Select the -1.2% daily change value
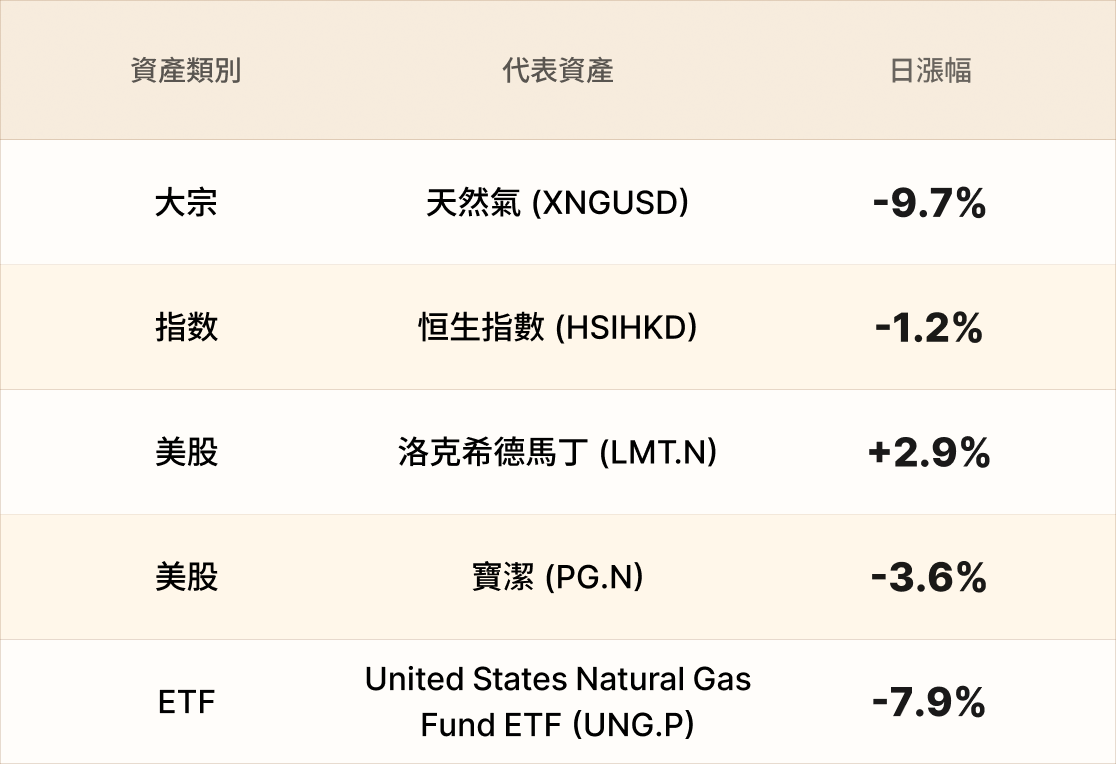The image size is (1116, 764). click(930, 328)
